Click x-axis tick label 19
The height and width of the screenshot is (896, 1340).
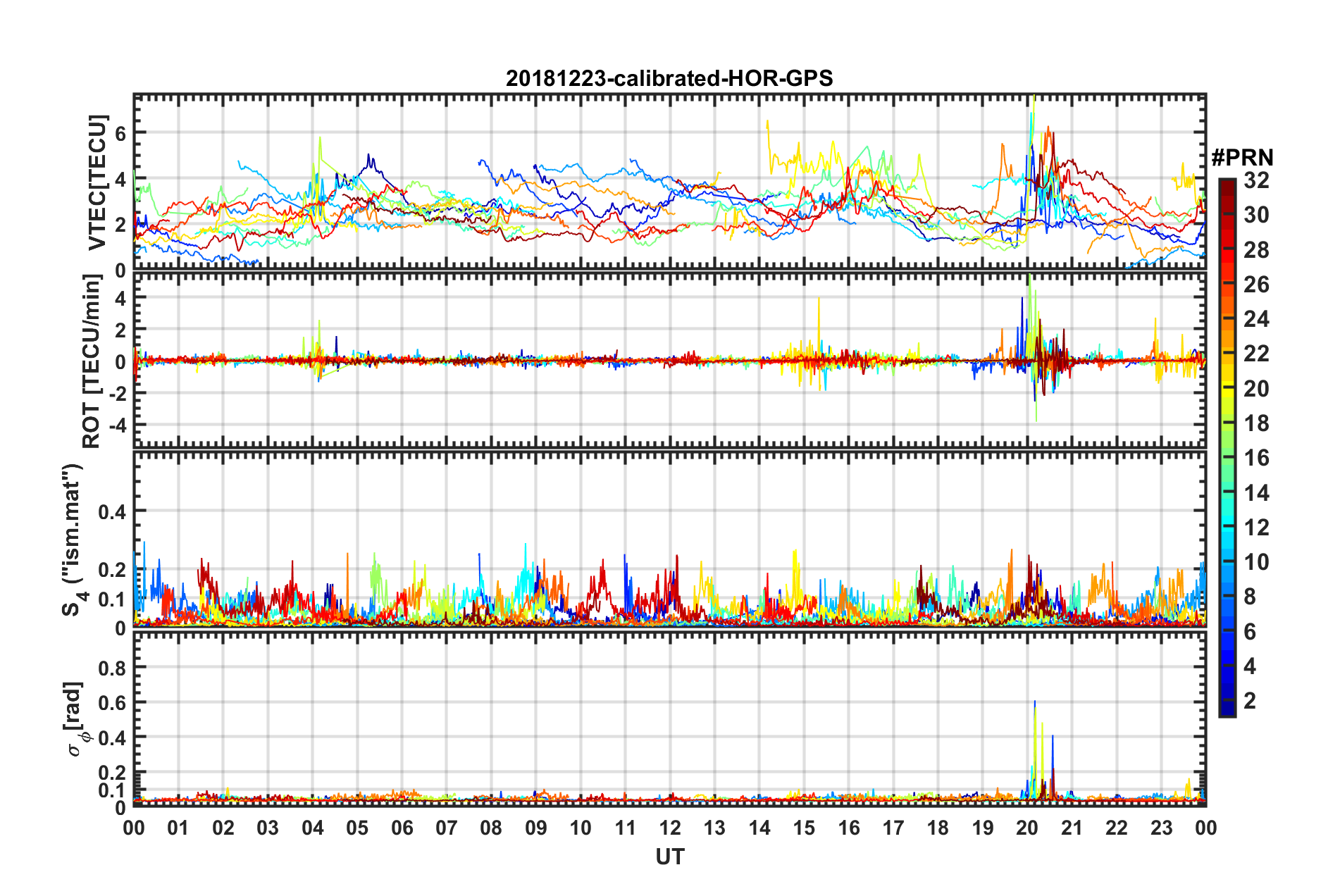tap(983, 828)
